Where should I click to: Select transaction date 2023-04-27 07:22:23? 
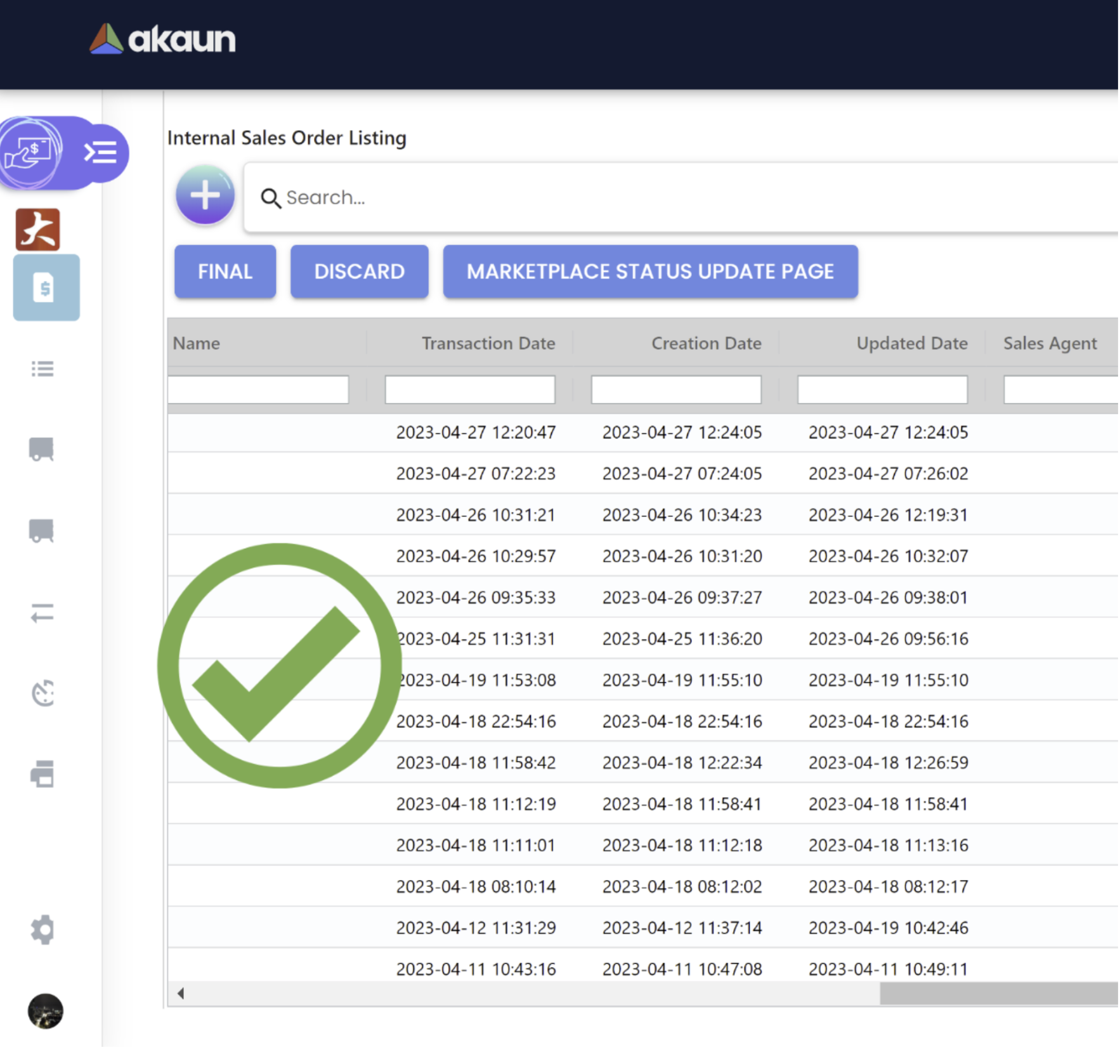pyautogui.click(x=476, y=473)
